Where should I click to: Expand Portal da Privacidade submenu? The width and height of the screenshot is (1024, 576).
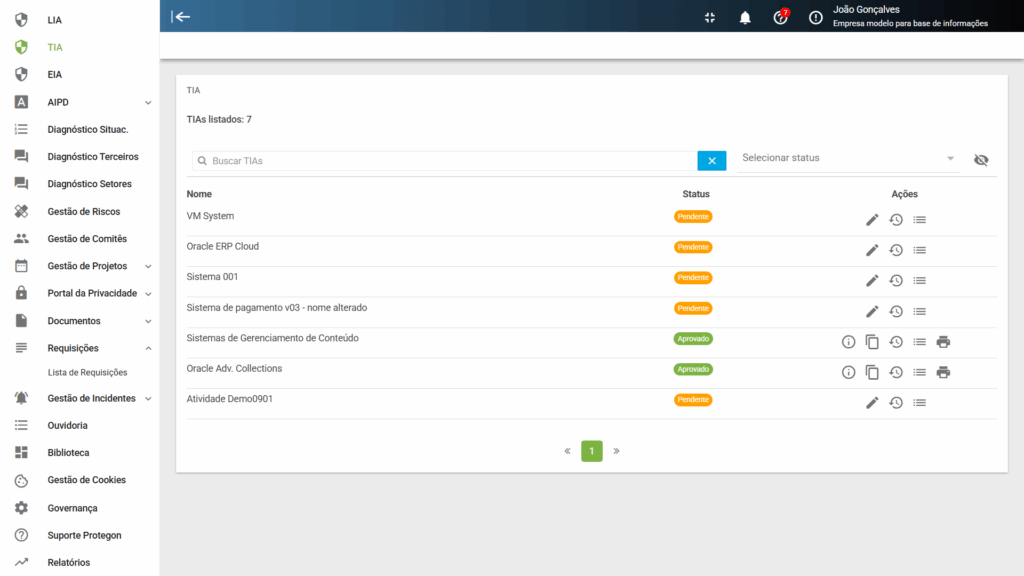pyautogui.click(x=148, y=294)
